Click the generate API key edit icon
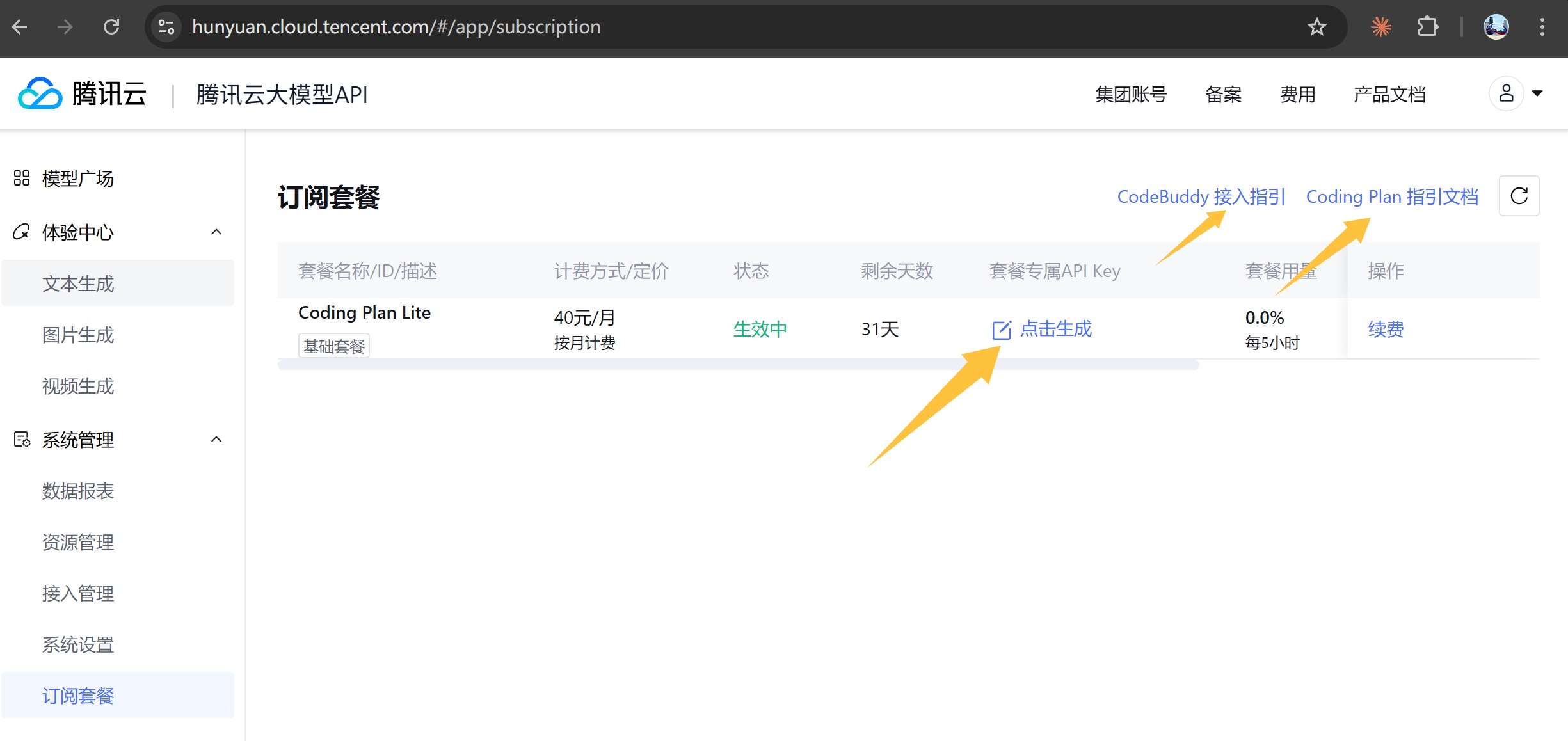Image resolution: width=1568 pixels, height=741 pixels. pos(1001,330)
